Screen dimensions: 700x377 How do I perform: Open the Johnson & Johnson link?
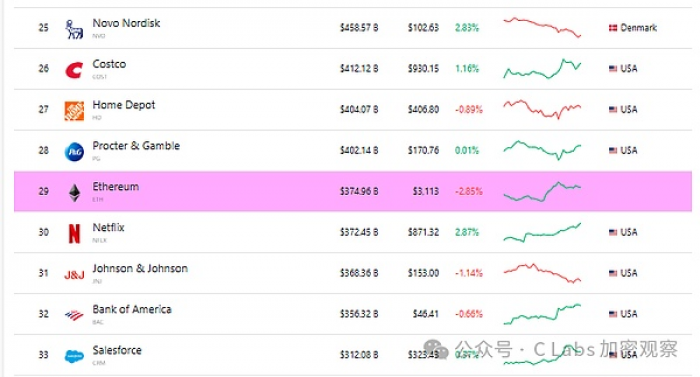pyautogui.click(x=140, y=268)
